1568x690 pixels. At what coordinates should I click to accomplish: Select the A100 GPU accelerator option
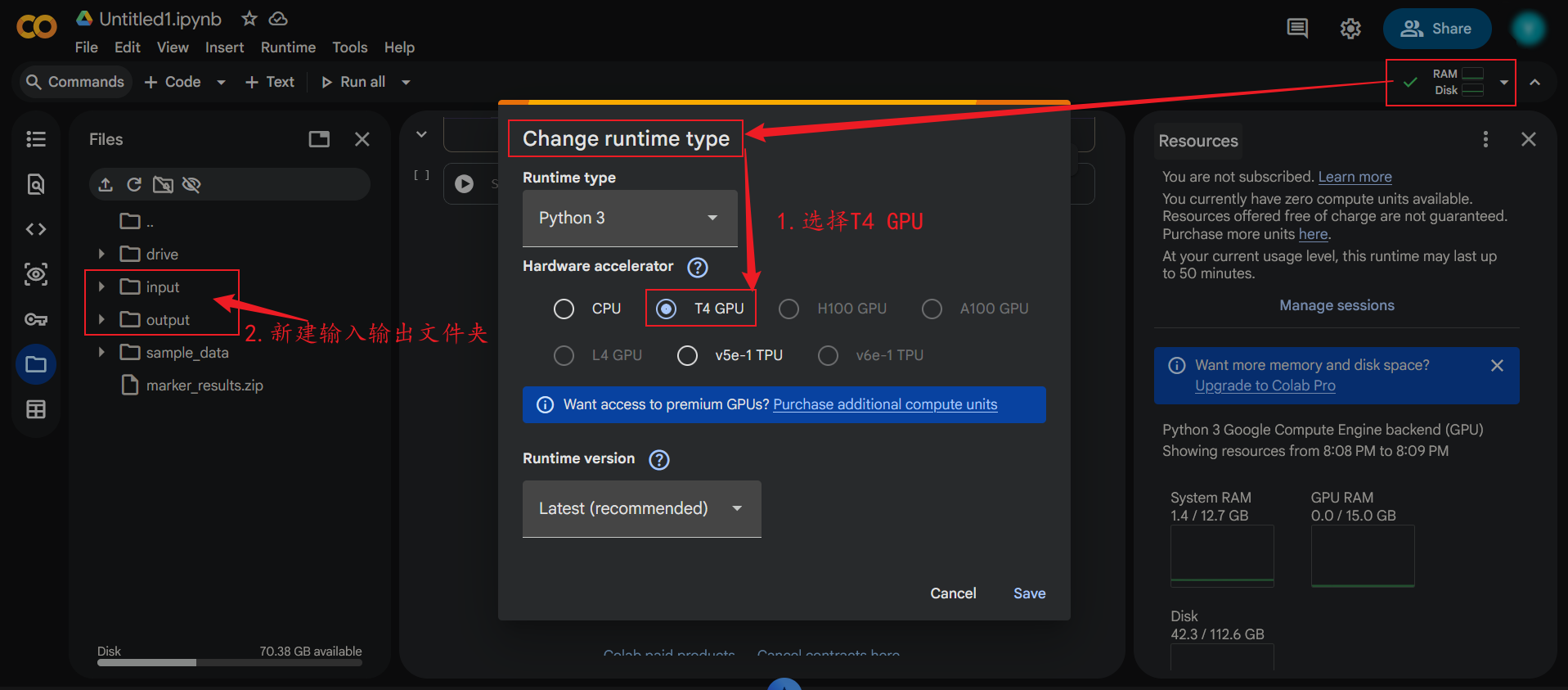pos(932,309)
